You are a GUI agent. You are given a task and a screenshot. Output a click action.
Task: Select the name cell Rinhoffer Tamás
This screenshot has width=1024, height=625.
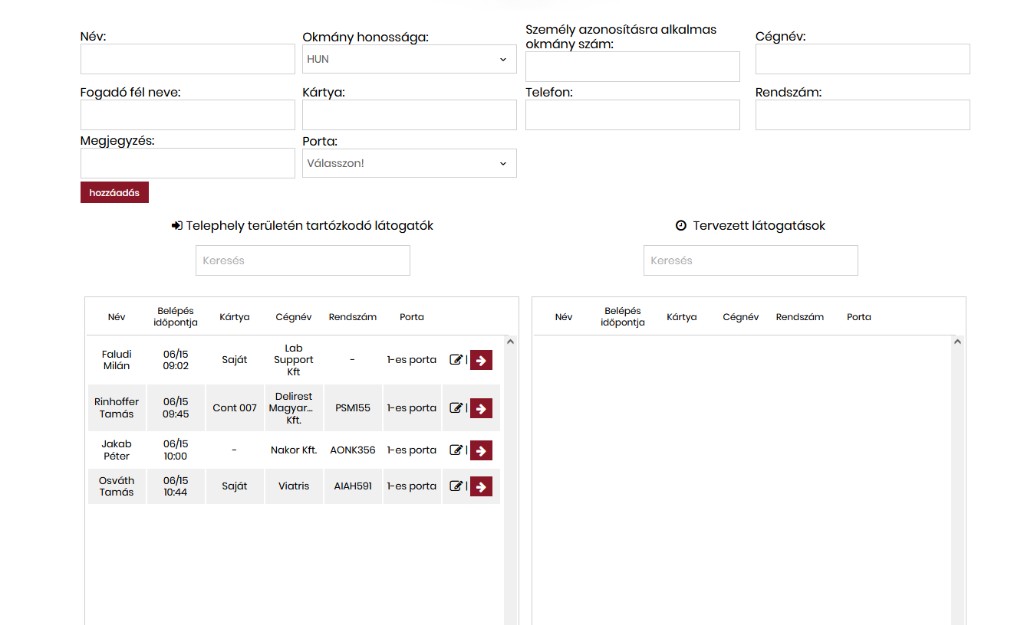pyautogui.click(x=116, y=408)
